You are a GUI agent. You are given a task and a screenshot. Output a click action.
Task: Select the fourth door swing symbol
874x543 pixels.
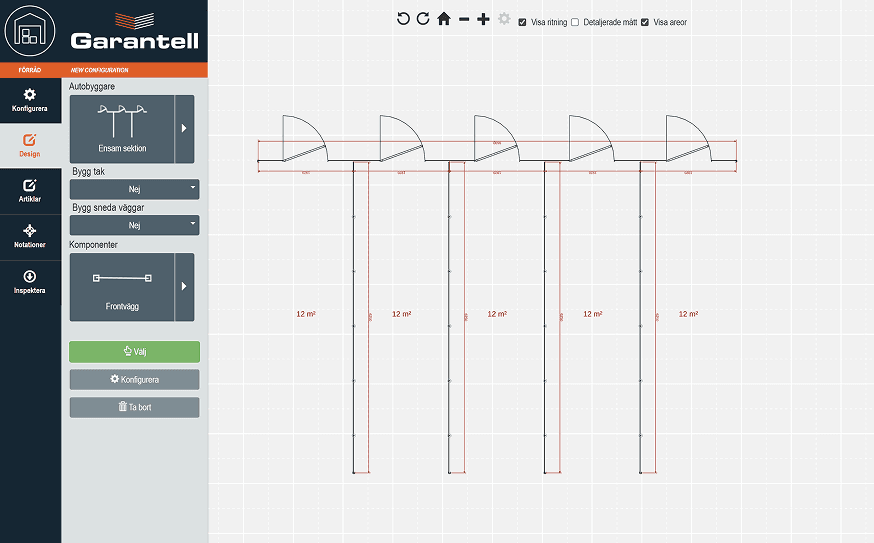point(591,138)
